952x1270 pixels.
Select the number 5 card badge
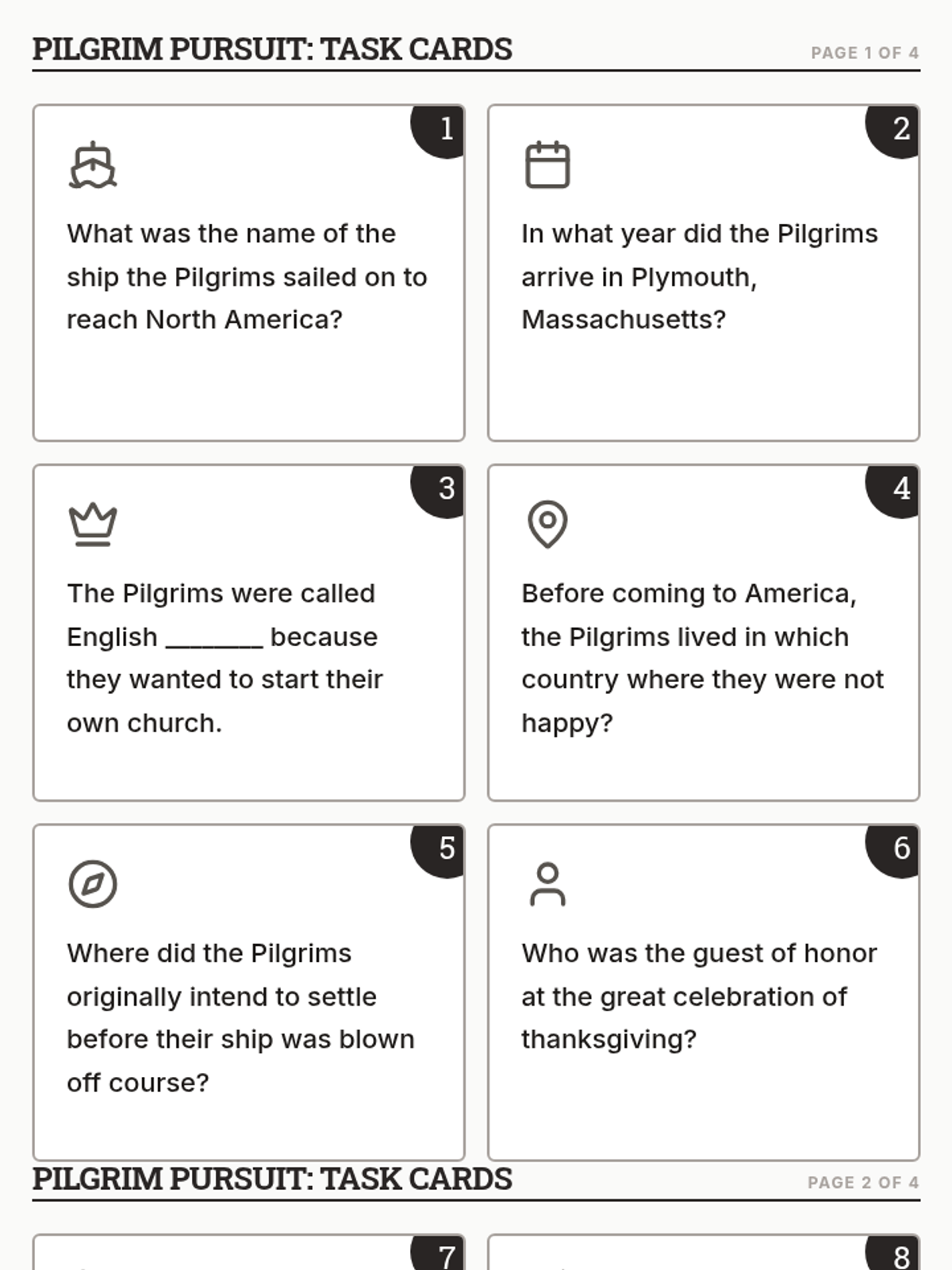coord(438,850)
